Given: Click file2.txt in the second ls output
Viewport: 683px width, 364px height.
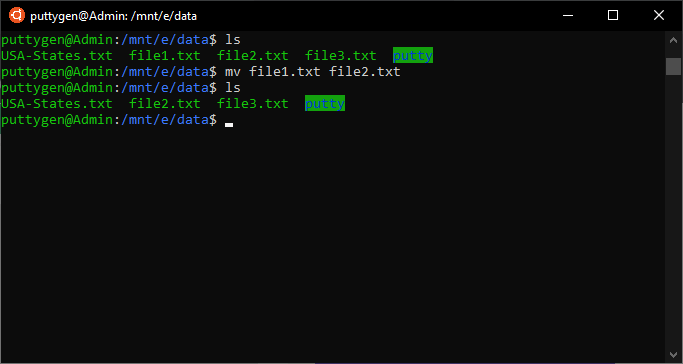Looking at the screenshot, I should coord(165,104).
